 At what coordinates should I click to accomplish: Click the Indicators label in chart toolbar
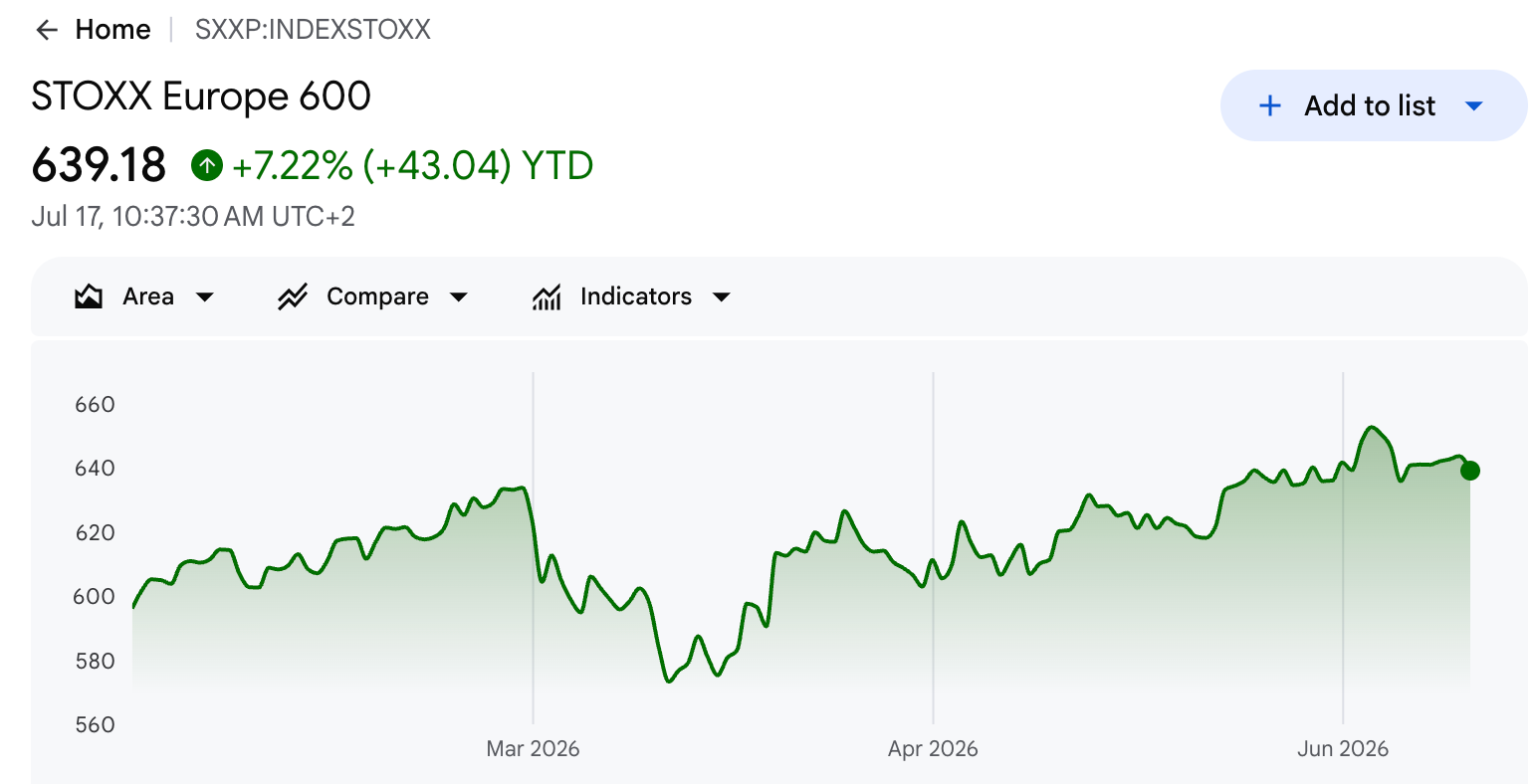point(636,296)
